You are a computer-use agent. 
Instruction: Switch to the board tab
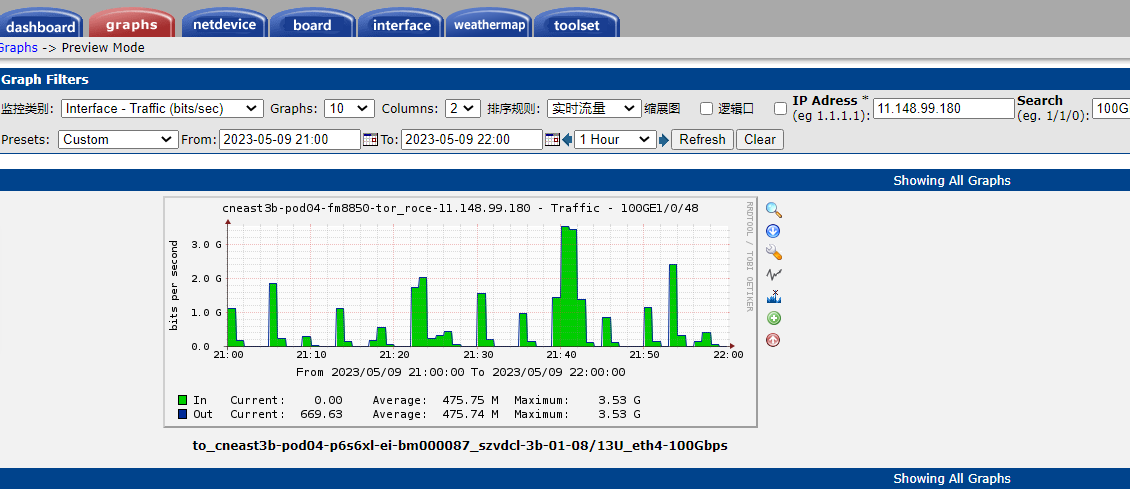(x=312, y=25)
